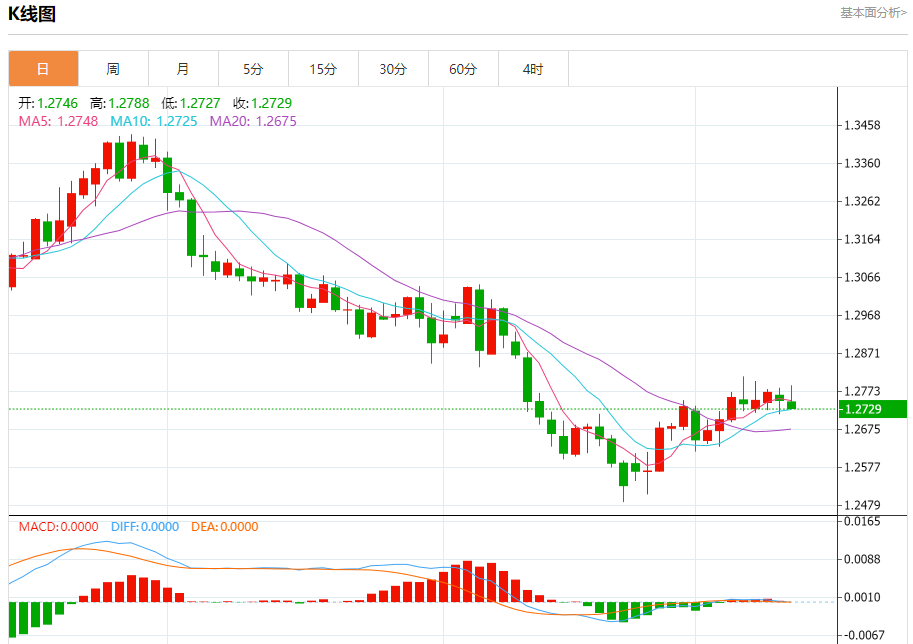
Task: Click the DEA value label
Action: 225,526
